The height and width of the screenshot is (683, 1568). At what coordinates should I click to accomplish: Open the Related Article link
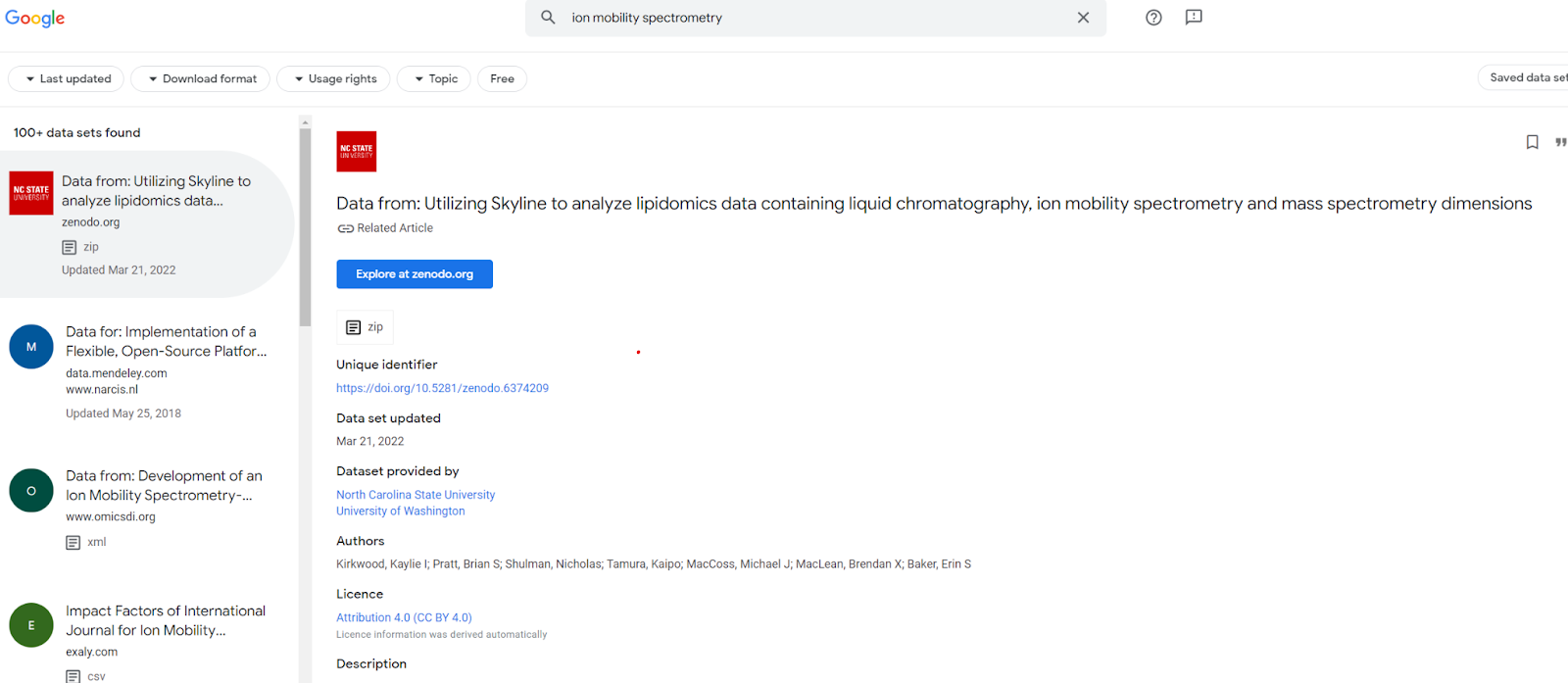395,228
